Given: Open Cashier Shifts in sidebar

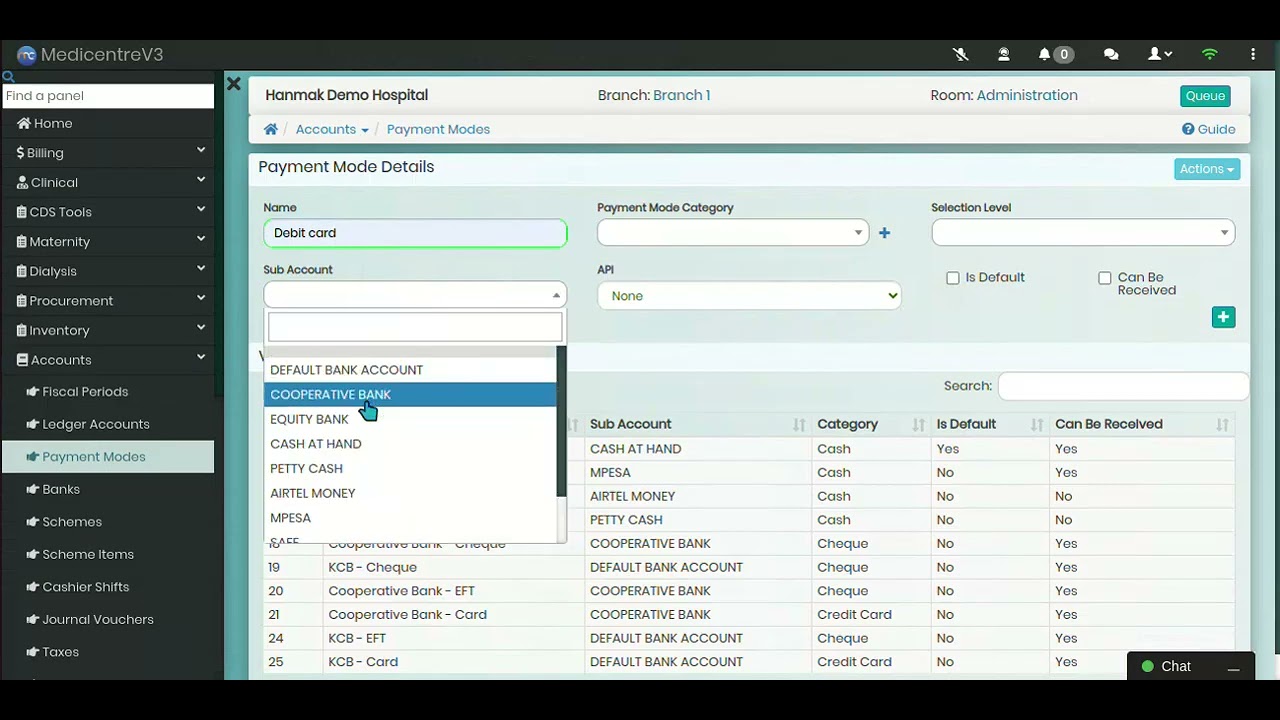Looking at the screenshot, I should [107, 587].
